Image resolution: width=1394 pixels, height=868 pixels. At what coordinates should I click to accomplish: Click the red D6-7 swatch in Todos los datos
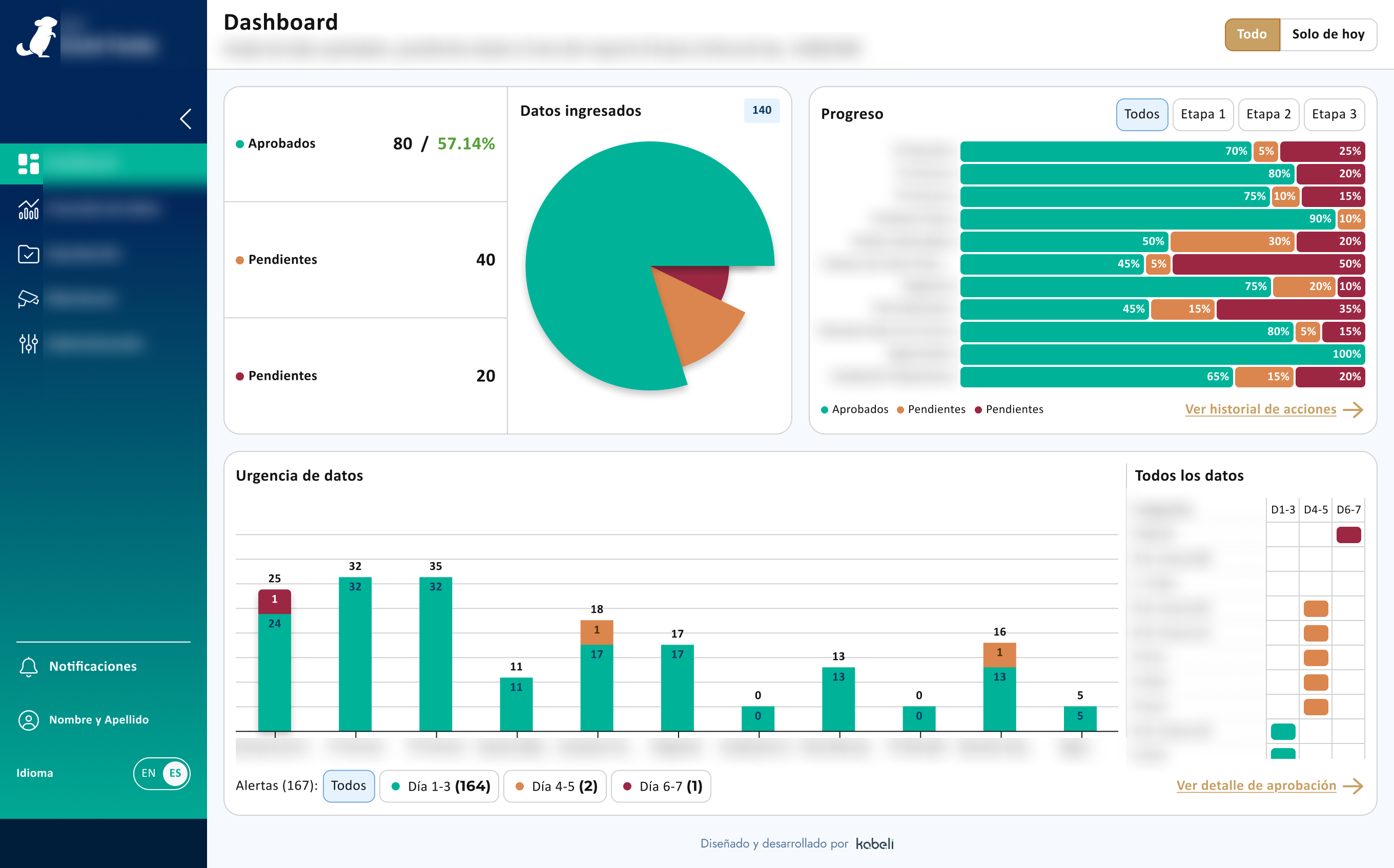[1348, 535]
